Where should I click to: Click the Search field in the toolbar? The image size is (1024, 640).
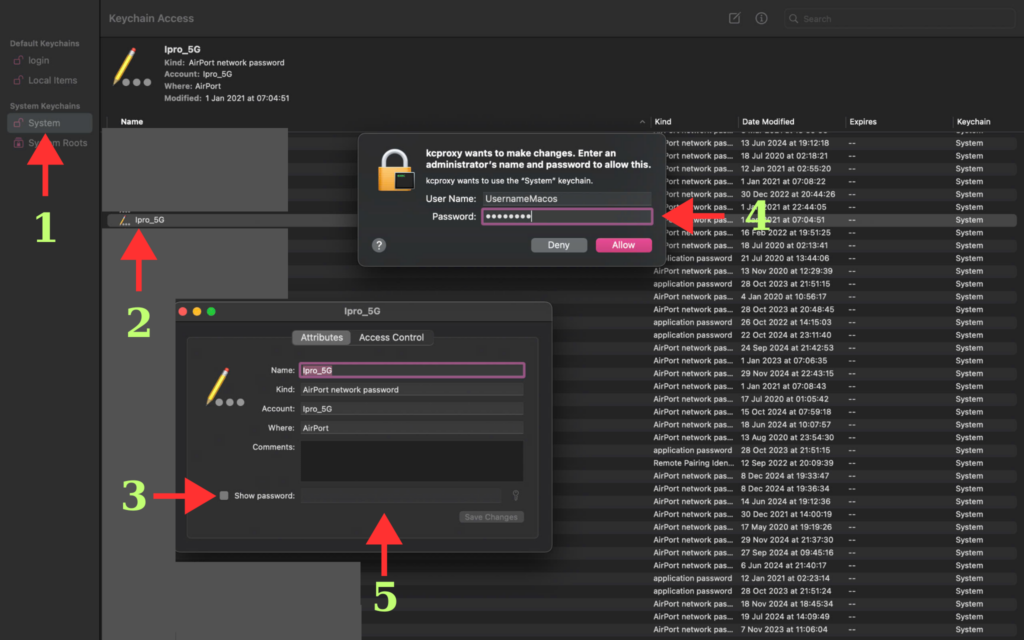tap(900, 19)
